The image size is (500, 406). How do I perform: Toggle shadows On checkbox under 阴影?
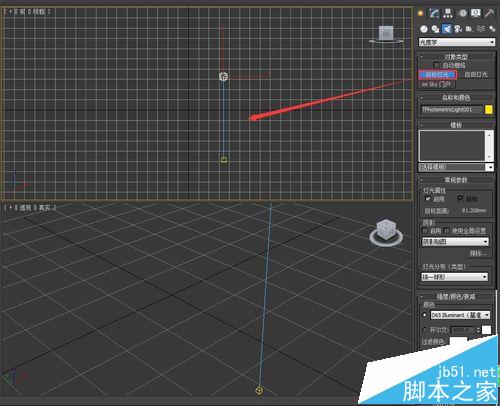[x=425, y=231]
